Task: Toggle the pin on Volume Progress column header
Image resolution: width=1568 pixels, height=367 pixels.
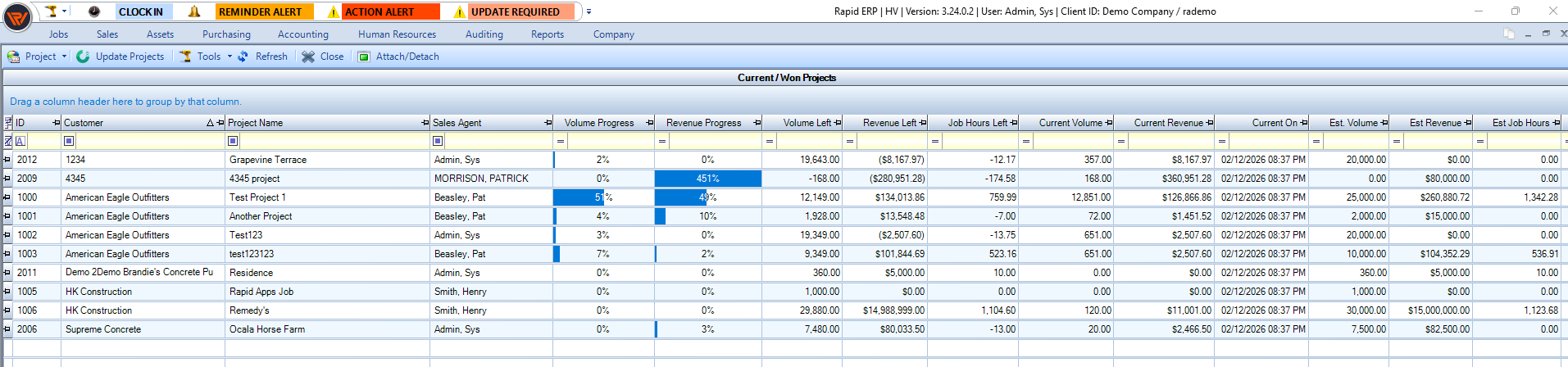Action: pyautogui.click(x=650, y=123)
